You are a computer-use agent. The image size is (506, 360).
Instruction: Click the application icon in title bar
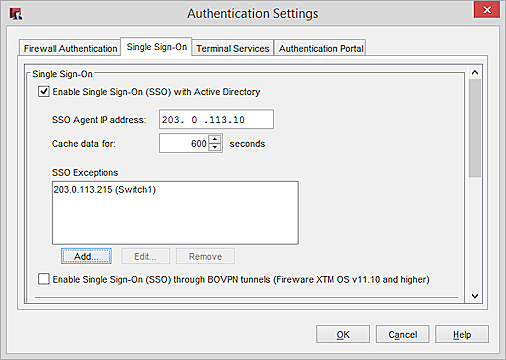pyautogui.click(x=16, y=14)
